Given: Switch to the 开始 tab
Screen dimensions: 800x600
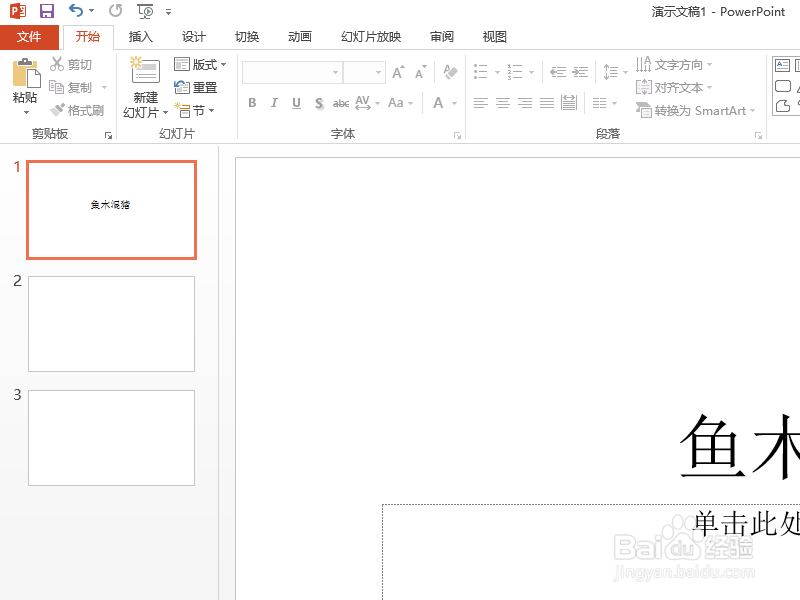Looking at the screenshot, I should pyautogui.click(x=88, y=37).
